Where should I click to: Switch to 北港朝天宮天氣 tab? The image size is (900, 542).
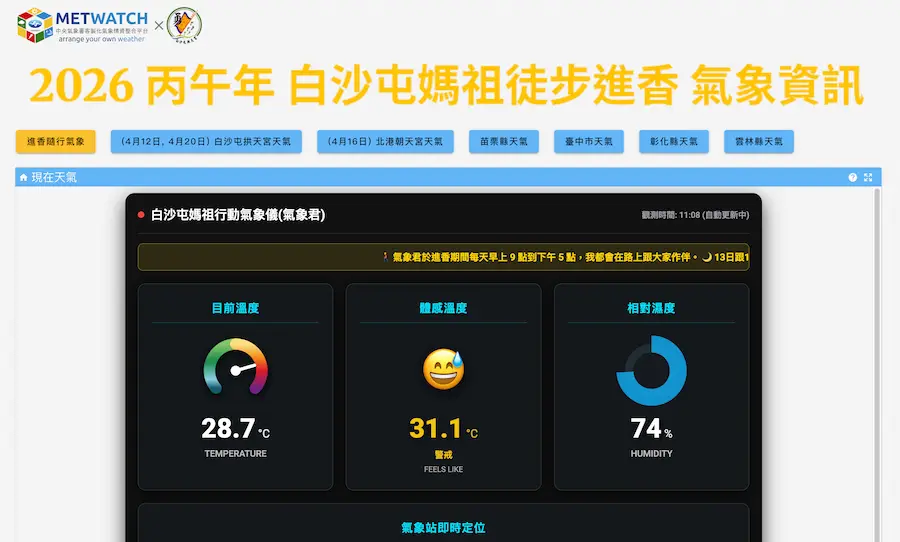[386, 142]
